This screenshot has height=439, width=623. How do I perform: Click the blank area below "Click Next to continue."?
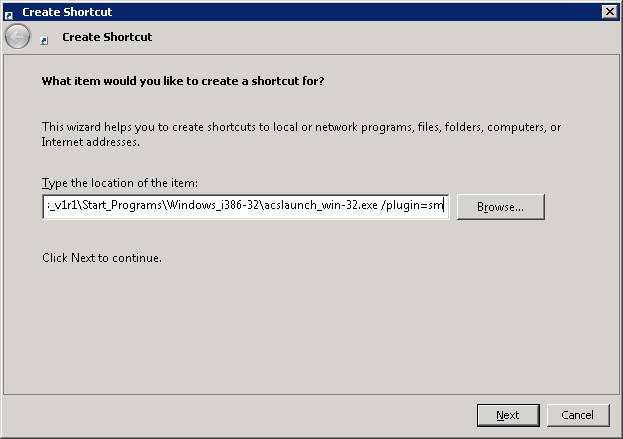coord(300,330)
